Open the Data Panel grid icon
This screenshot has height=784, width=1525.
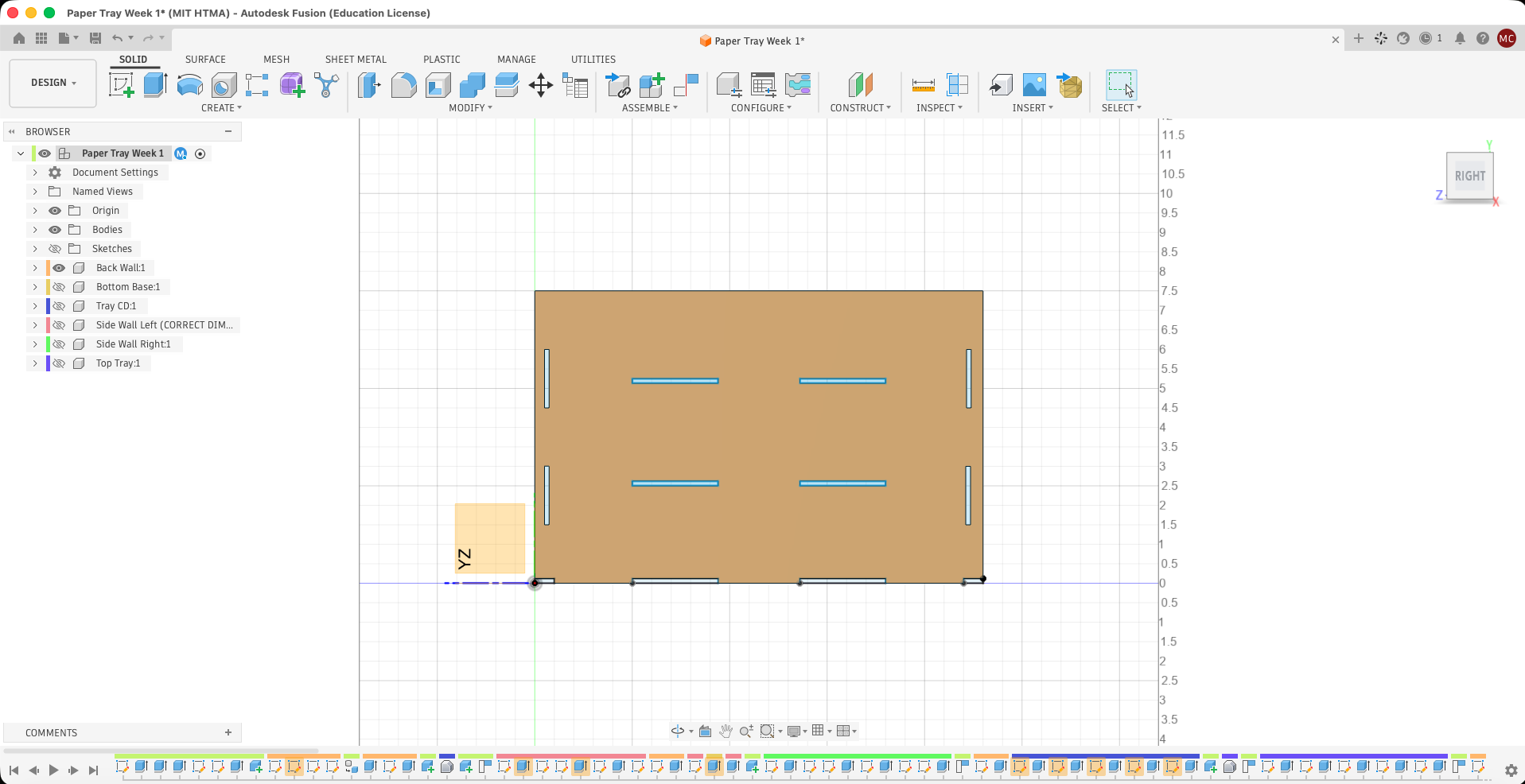click(41, 38)
